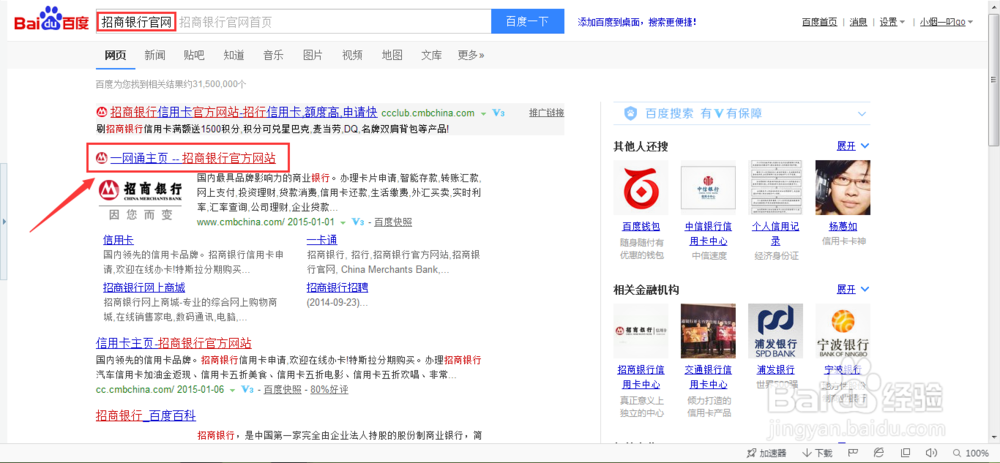Open the 更多» tab menu

click(471, 55)
